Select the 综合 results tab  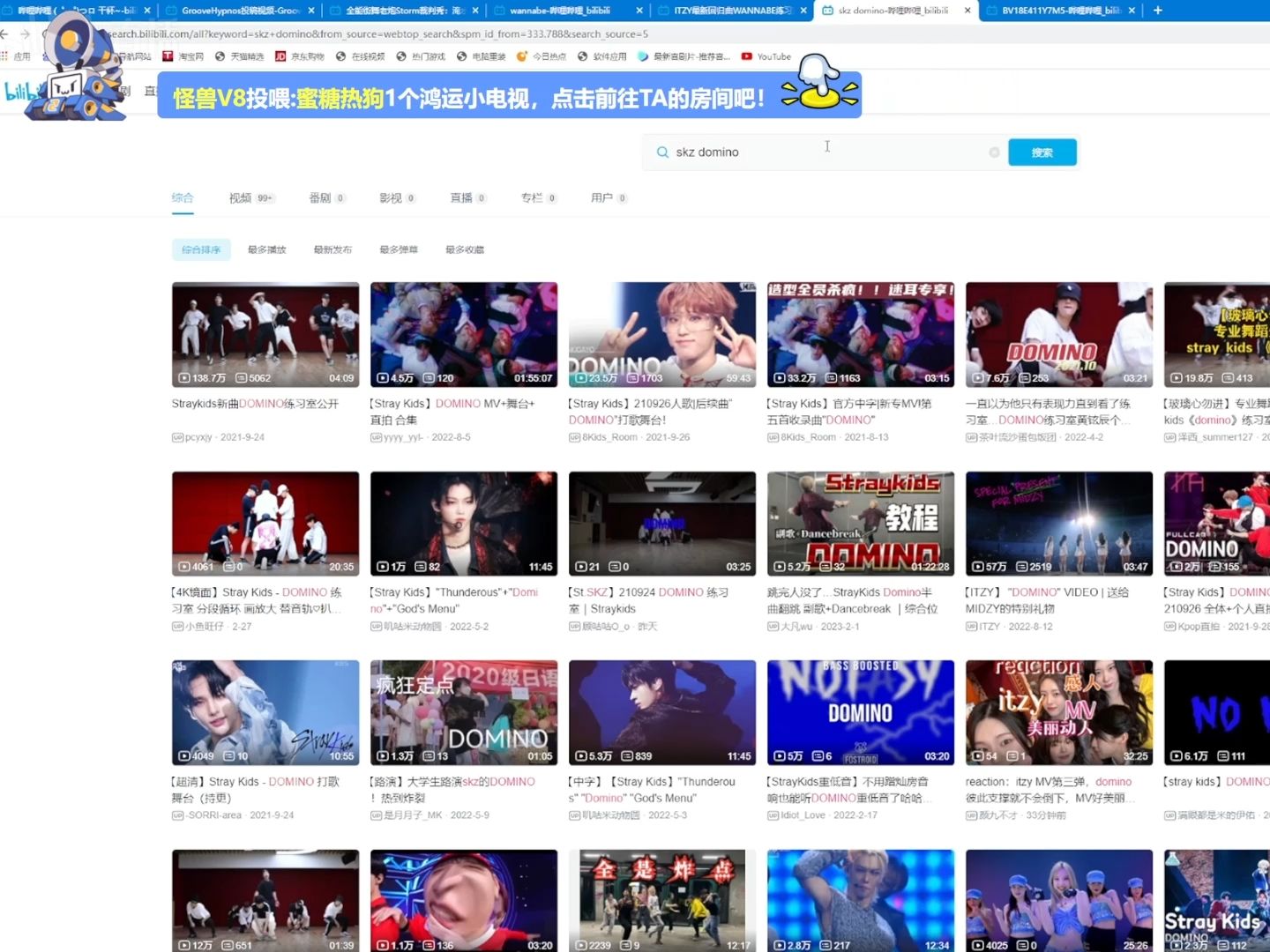tap(183, 197)
